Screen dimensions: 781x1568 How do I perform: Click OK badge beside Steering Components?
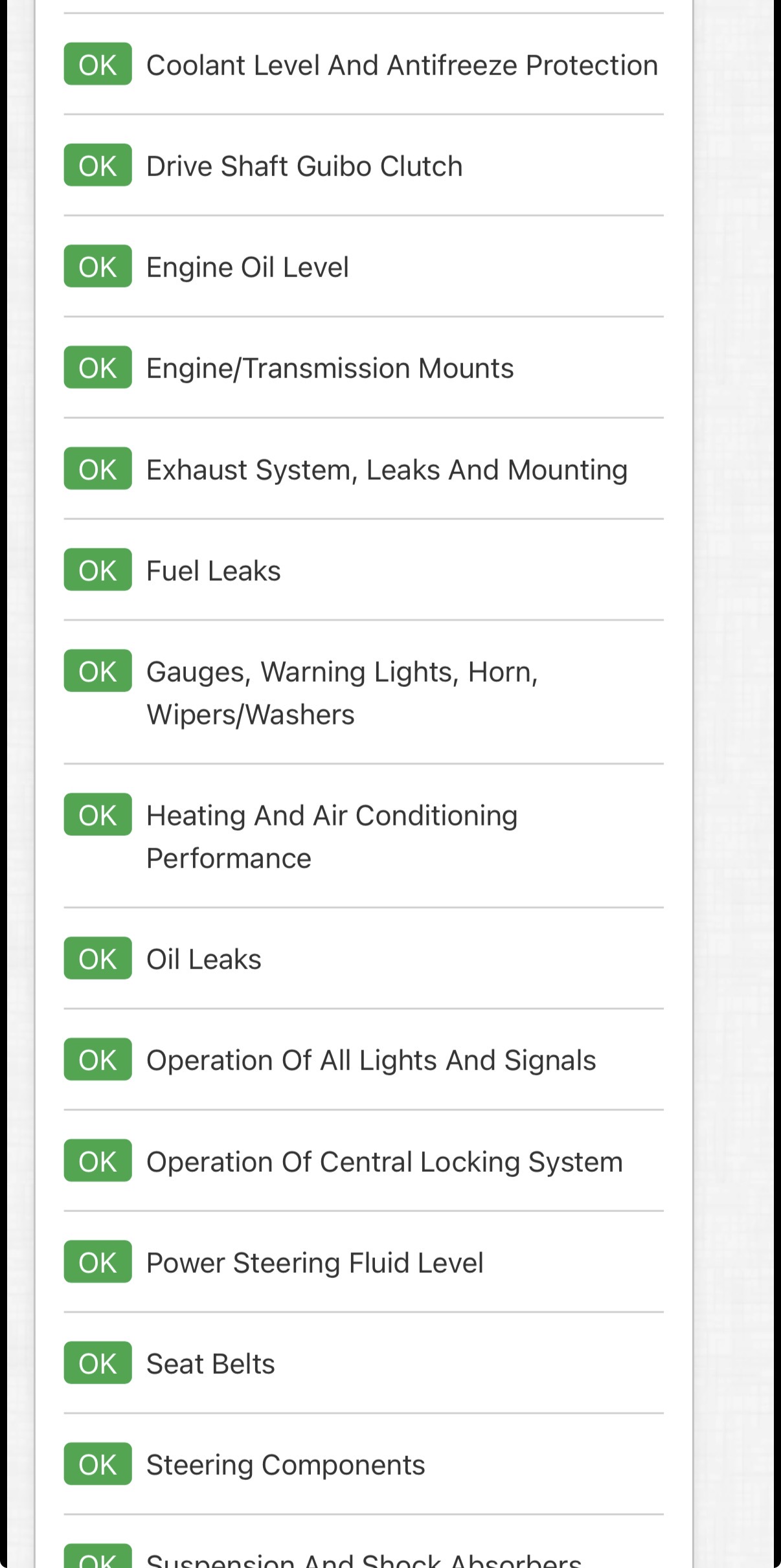coord(98,1464)
